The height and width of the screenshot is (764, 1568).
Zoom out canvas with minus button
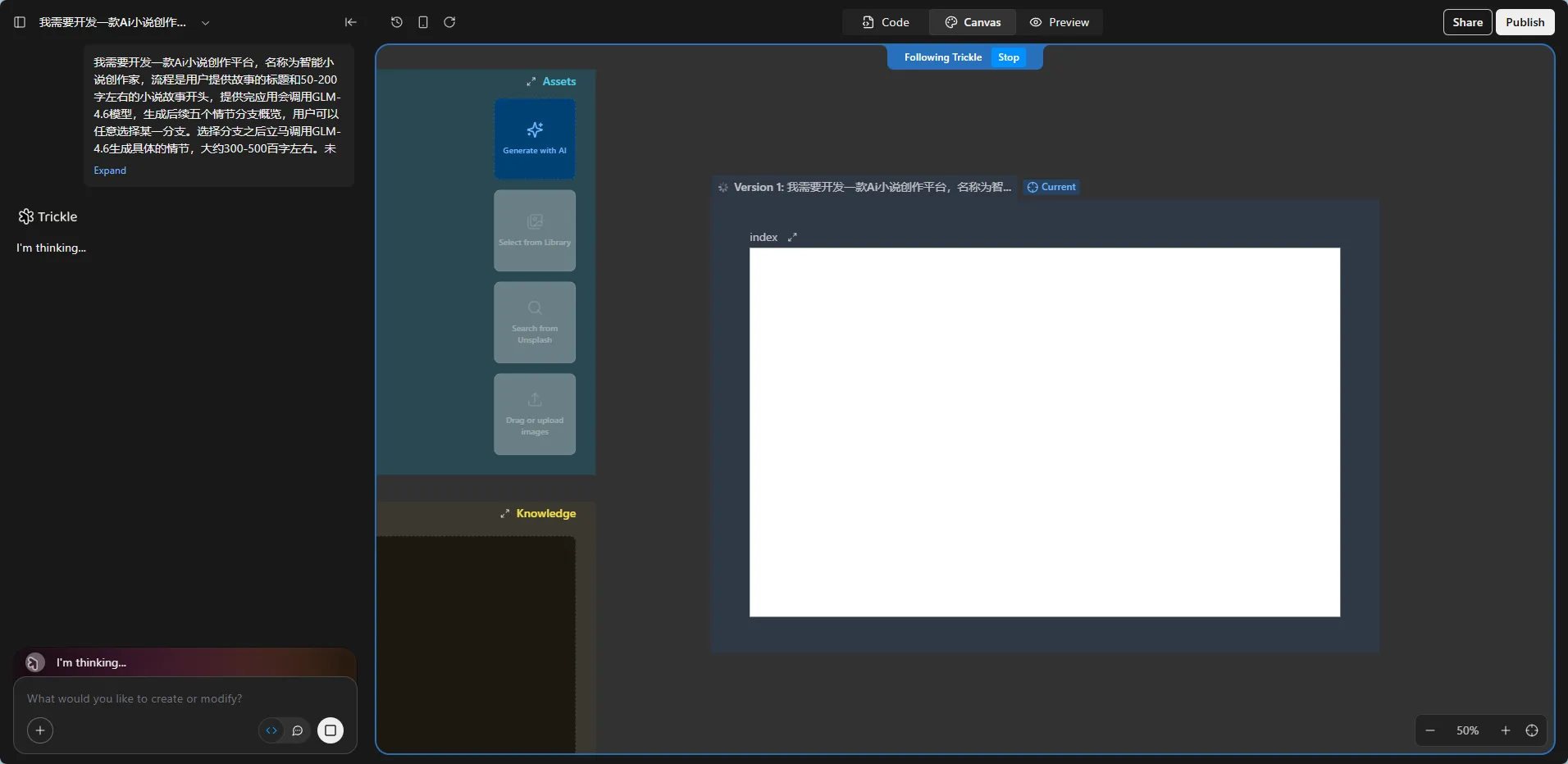[x=1430, y=730]
